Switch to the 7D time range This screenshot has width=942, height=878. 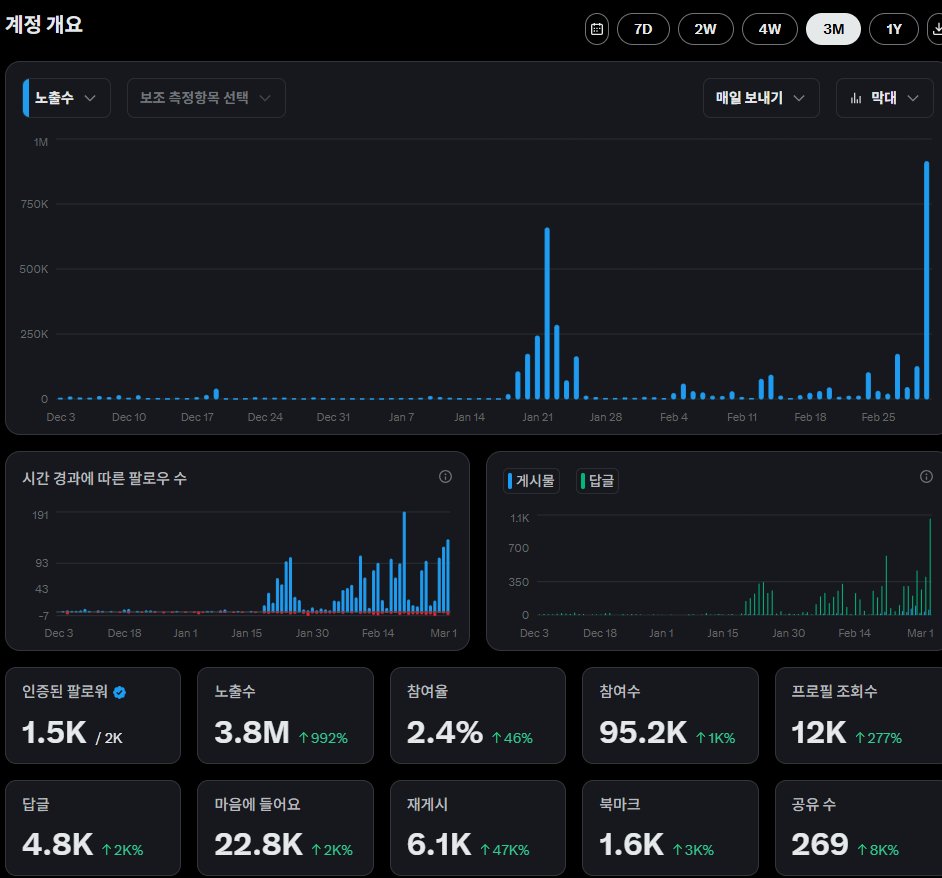pyautogui.click(x=643, y=29)
